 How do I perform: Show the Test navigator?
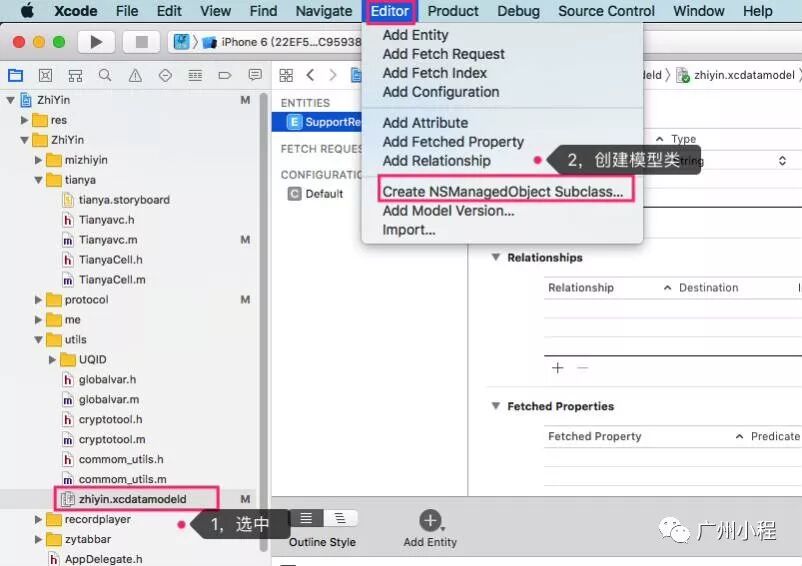coord(165,76)
